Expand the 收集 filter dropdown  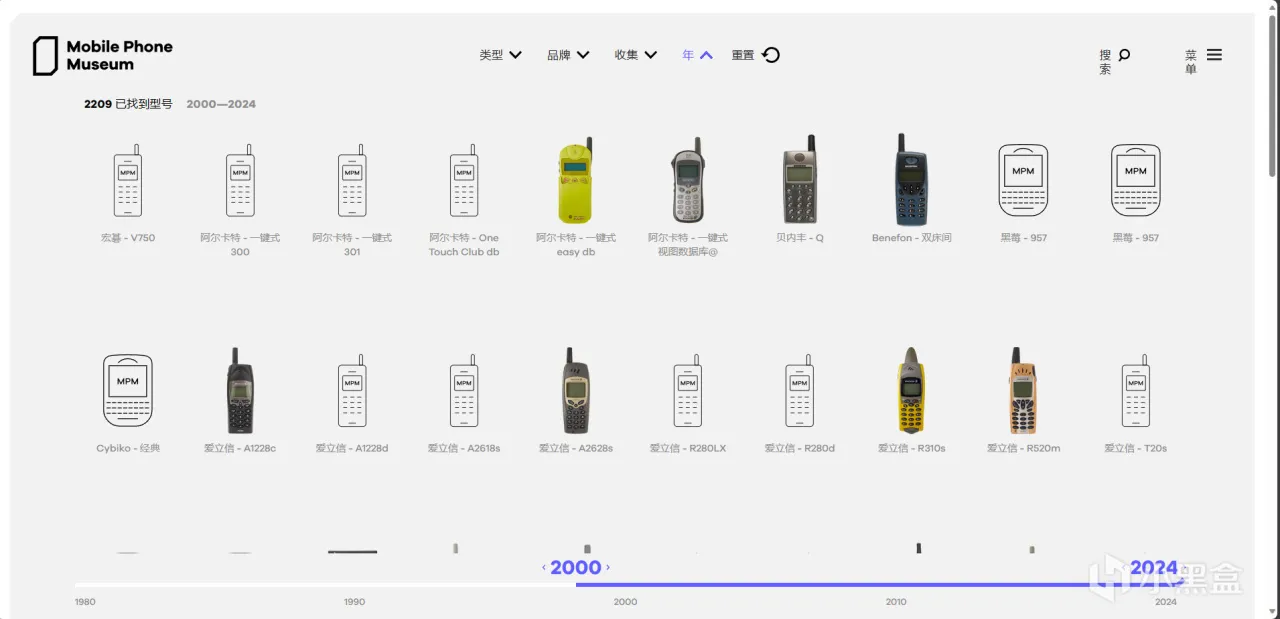tap(636, 55)
